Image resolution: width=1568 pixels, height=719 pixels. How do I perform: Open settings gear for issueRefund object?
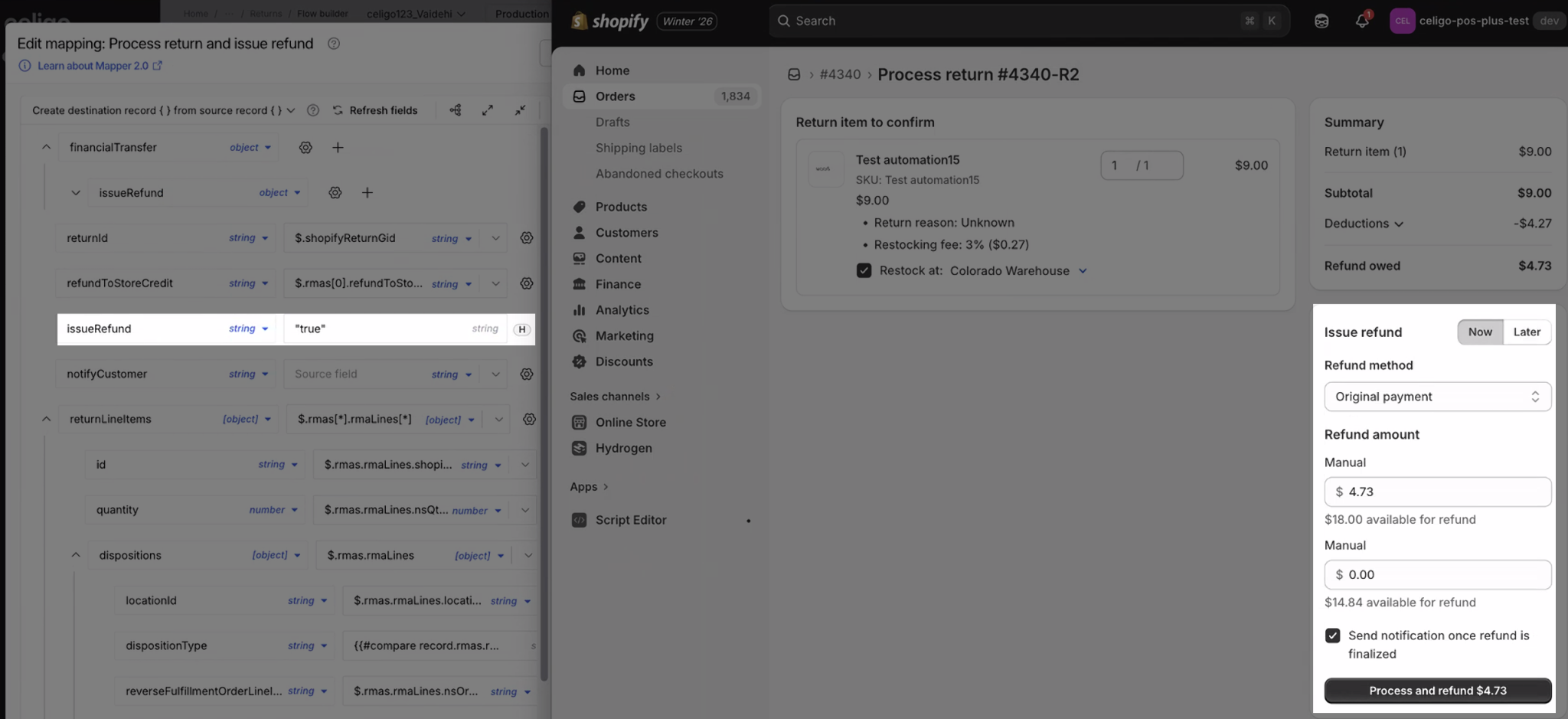(x=335, y=193)
